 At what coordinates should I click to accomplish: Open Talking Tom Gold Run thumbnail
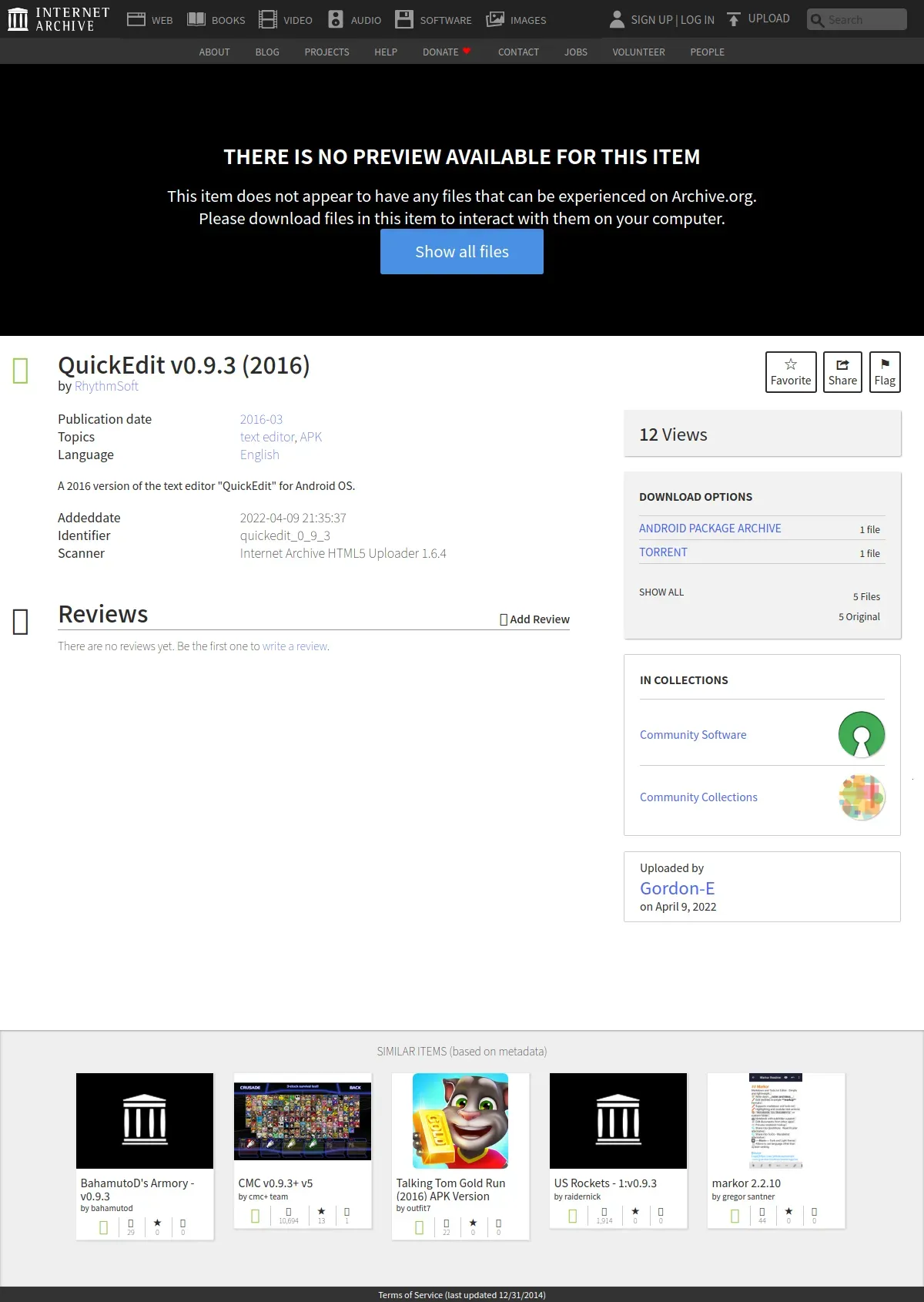pyautogui.click(x=460, y=1121)
